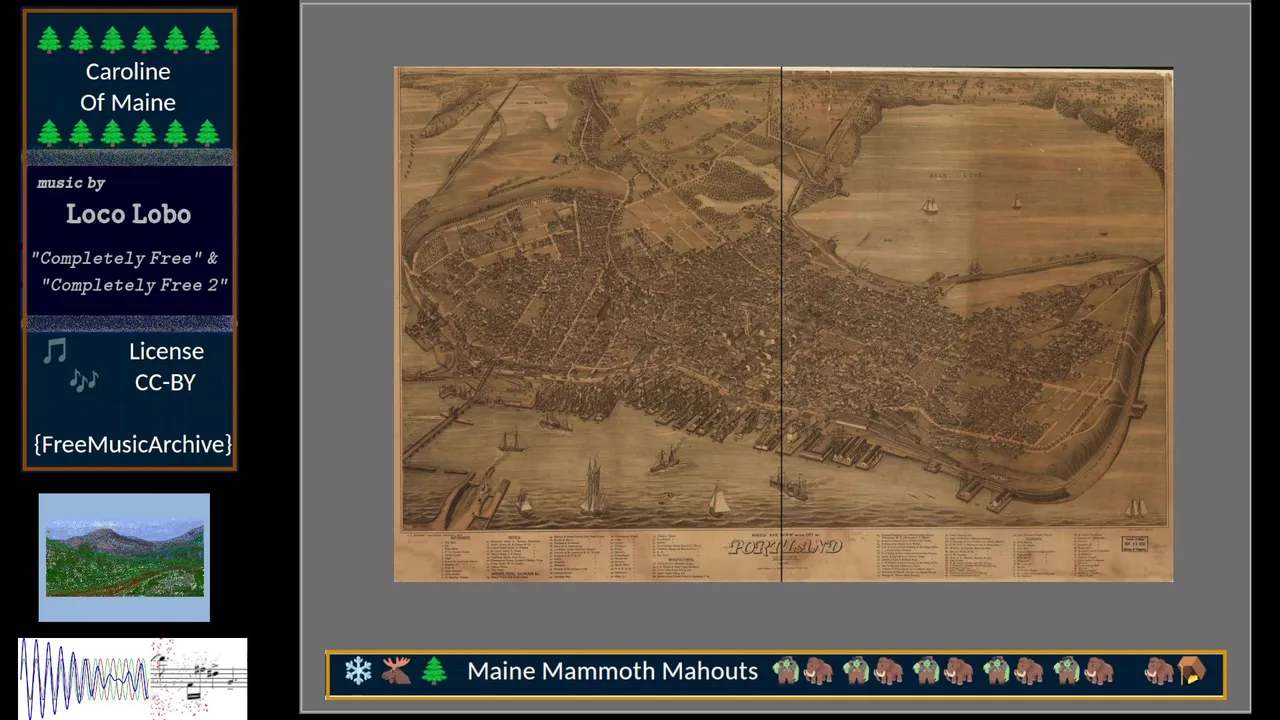Viewport: 1280px width, 720px height.
Task: Click the Portland bird's-eye map image
Action: [783, 324]
